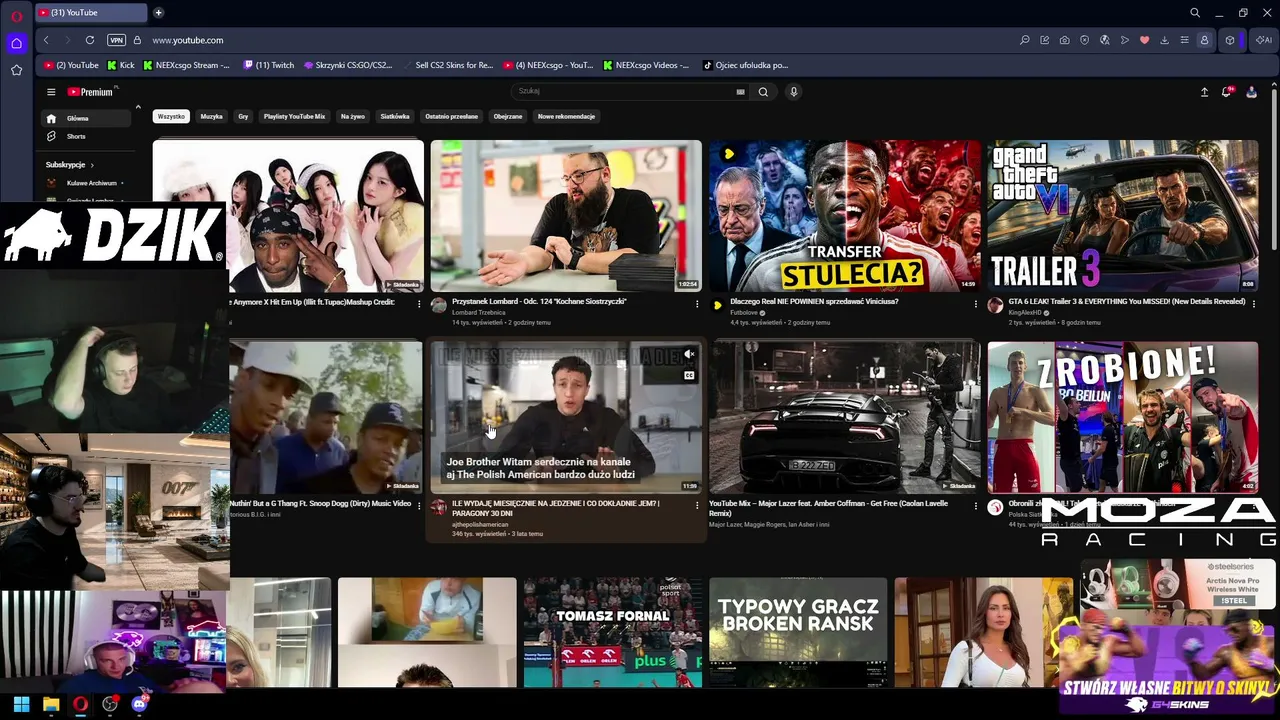1280x720 pixels.
Task: Open File Explorer from the taskbar
Action: tap(51, 704)
